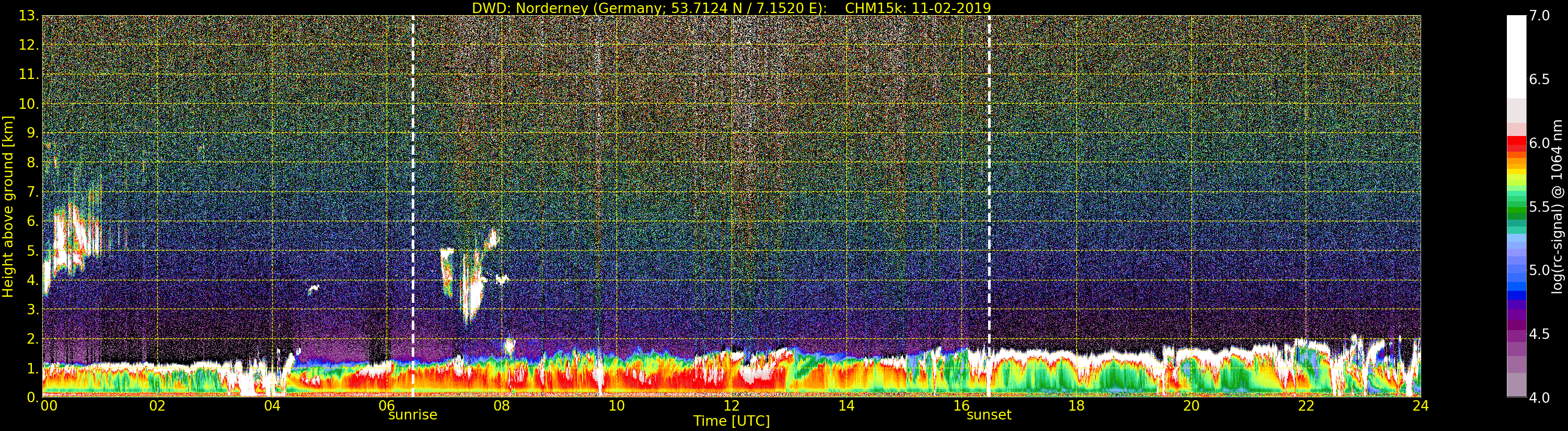Click the 'sunset' label below the axis
The width and height of the screenshot is (1568, 431).
point(989,415)
